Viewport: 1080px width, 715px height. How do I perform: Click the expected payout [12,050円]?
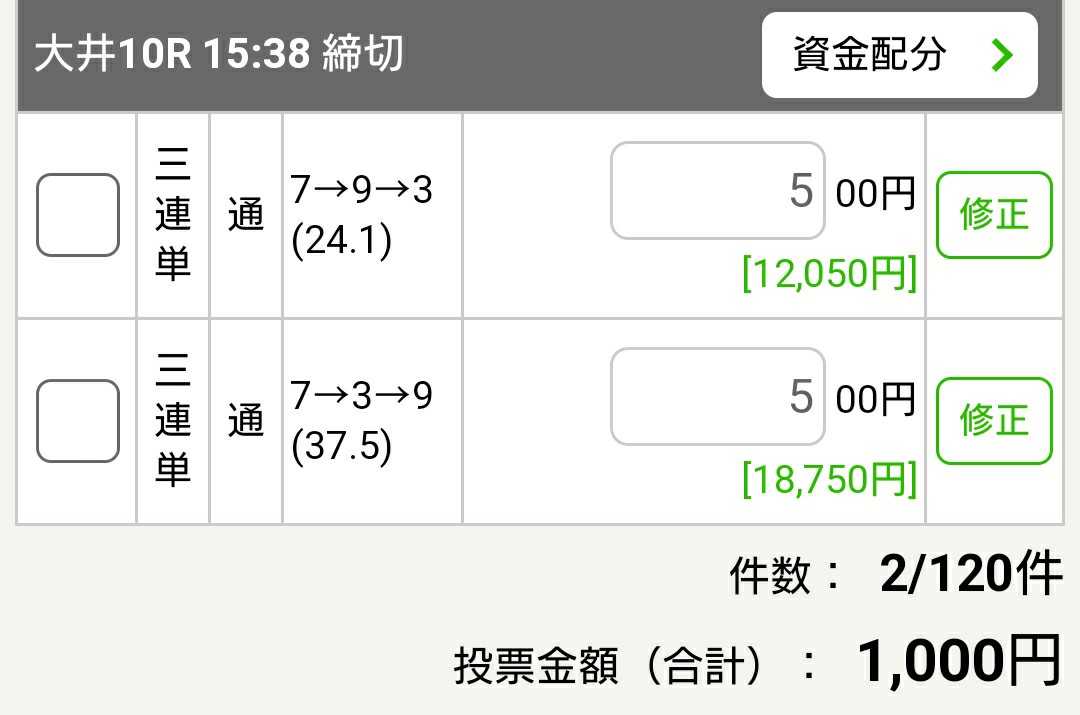[829, 273]
